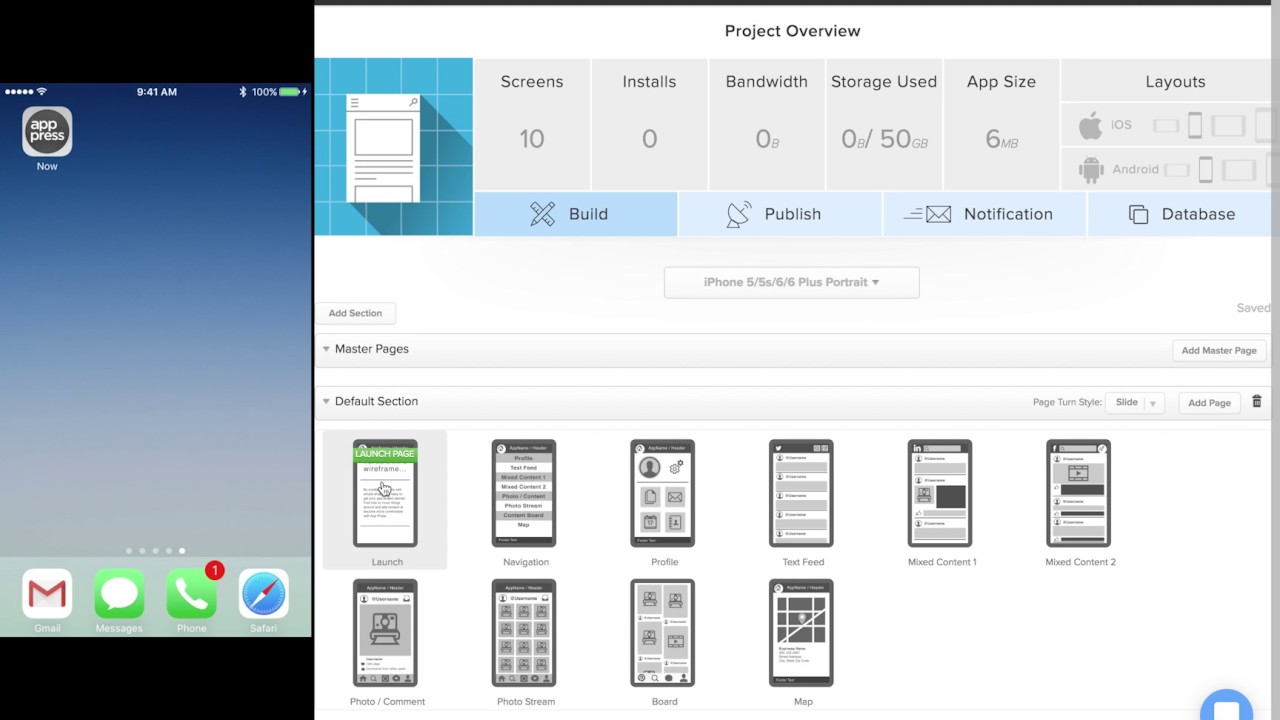Click the project wireframe icon image
This screenshot has height=720, width=1280.
point(393,147)
